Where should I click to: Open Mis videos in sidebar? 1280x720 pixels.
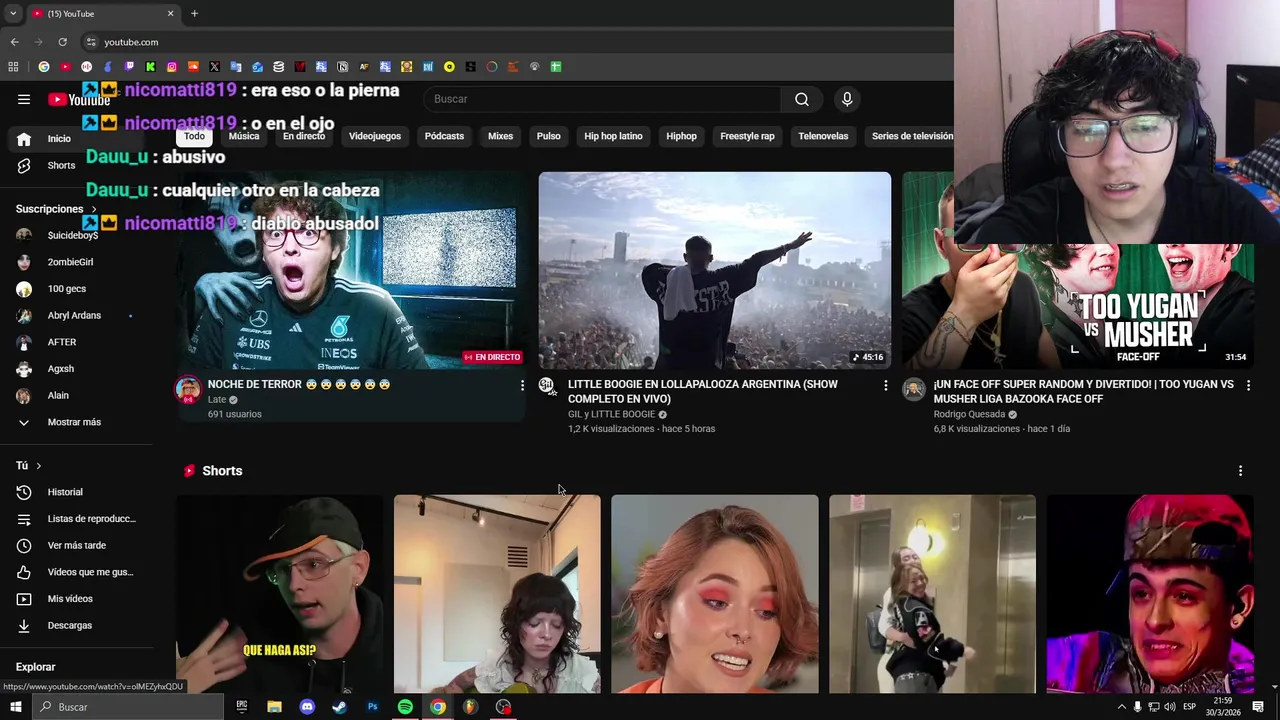75,599
